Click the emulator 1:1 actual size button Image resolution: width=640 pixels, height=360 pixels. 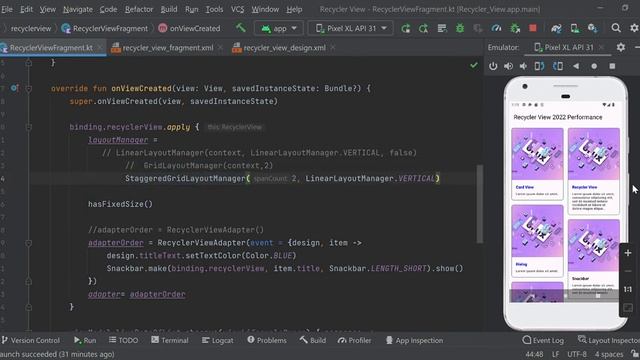(628, 289)
